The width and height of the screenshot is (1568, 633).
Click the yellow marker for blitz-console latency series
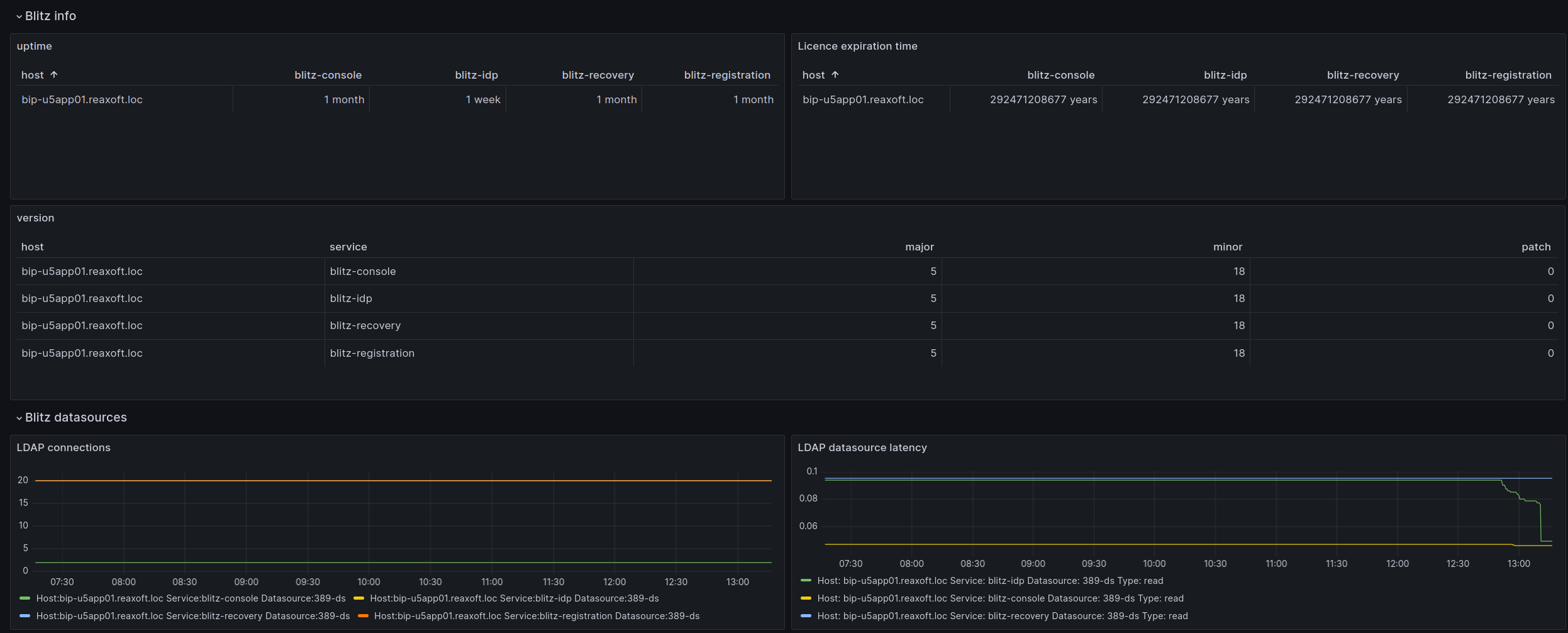[x=806, y=598]
